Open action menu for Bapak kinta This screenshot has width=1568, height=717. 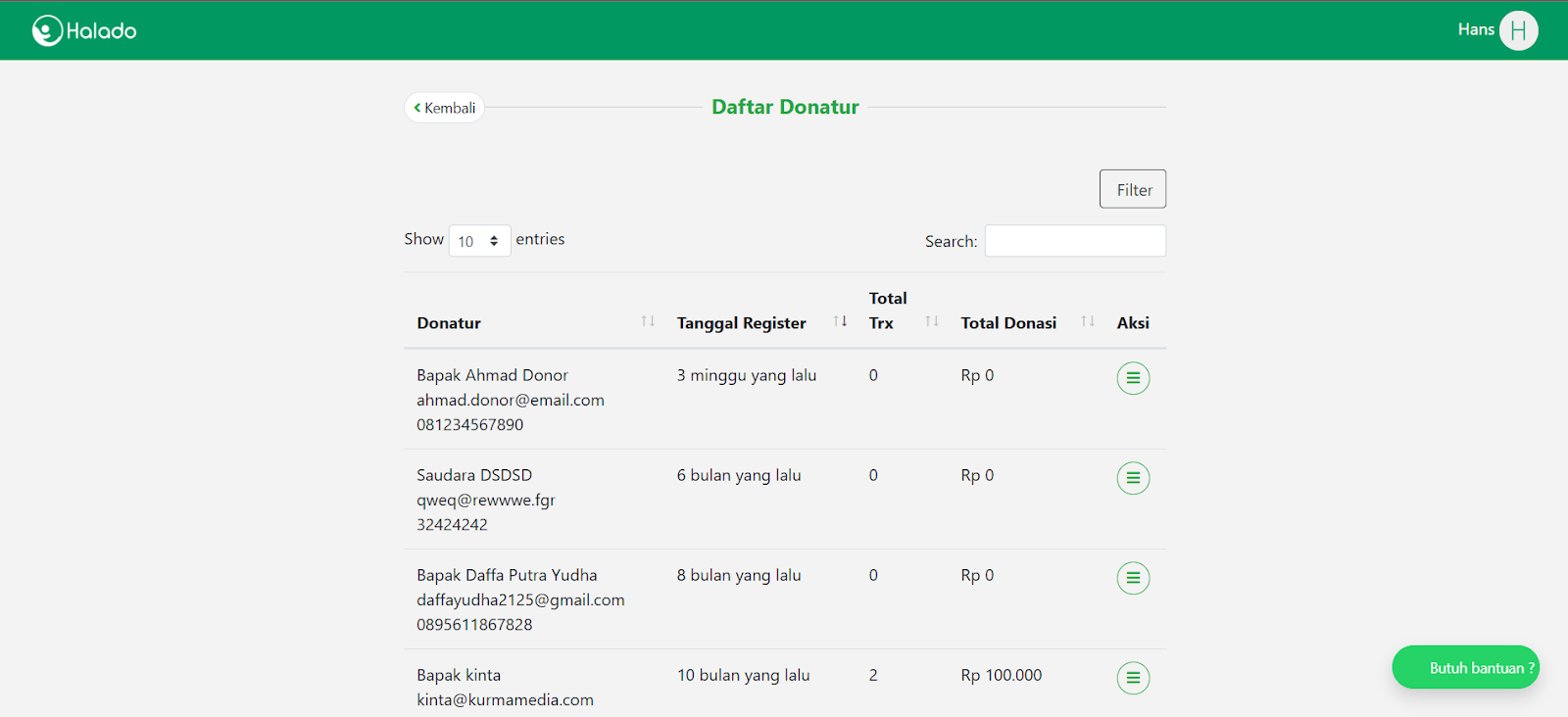(x=1133, y=678)
